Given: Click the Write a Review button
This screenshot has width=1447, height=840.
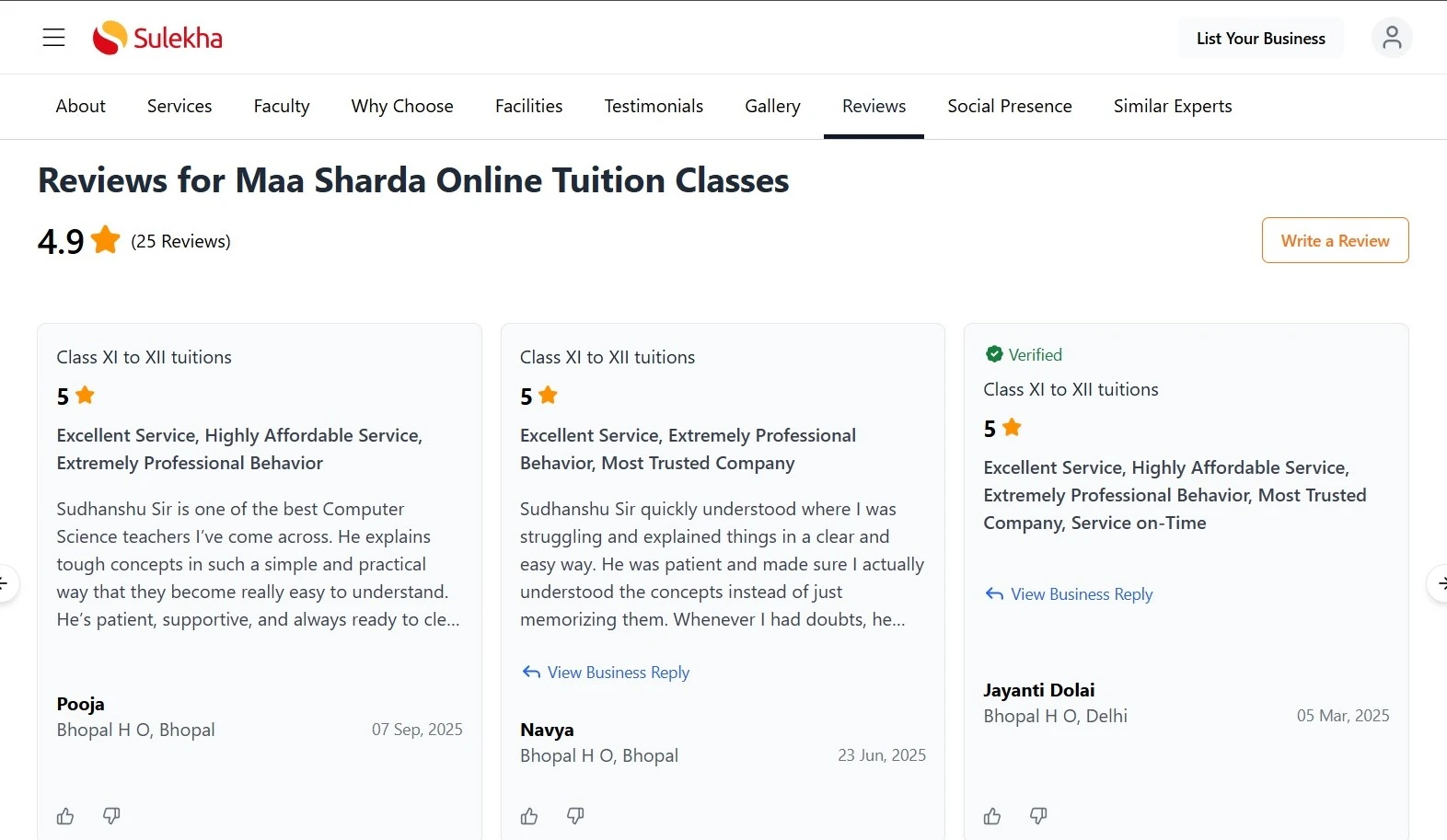Looking at the screenshot, I should (1335, 240).
